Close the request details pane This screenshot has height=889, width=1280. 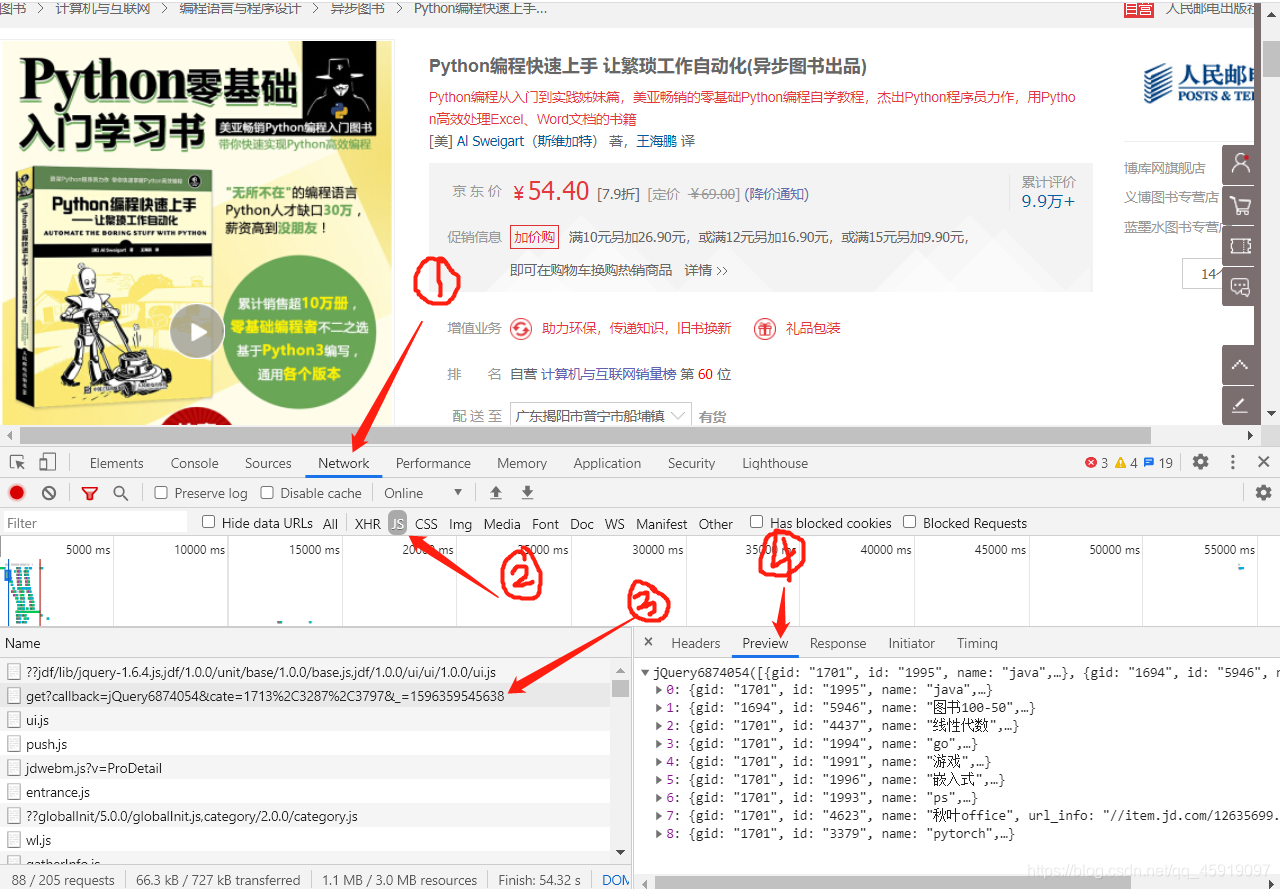[x=648, y=642]
